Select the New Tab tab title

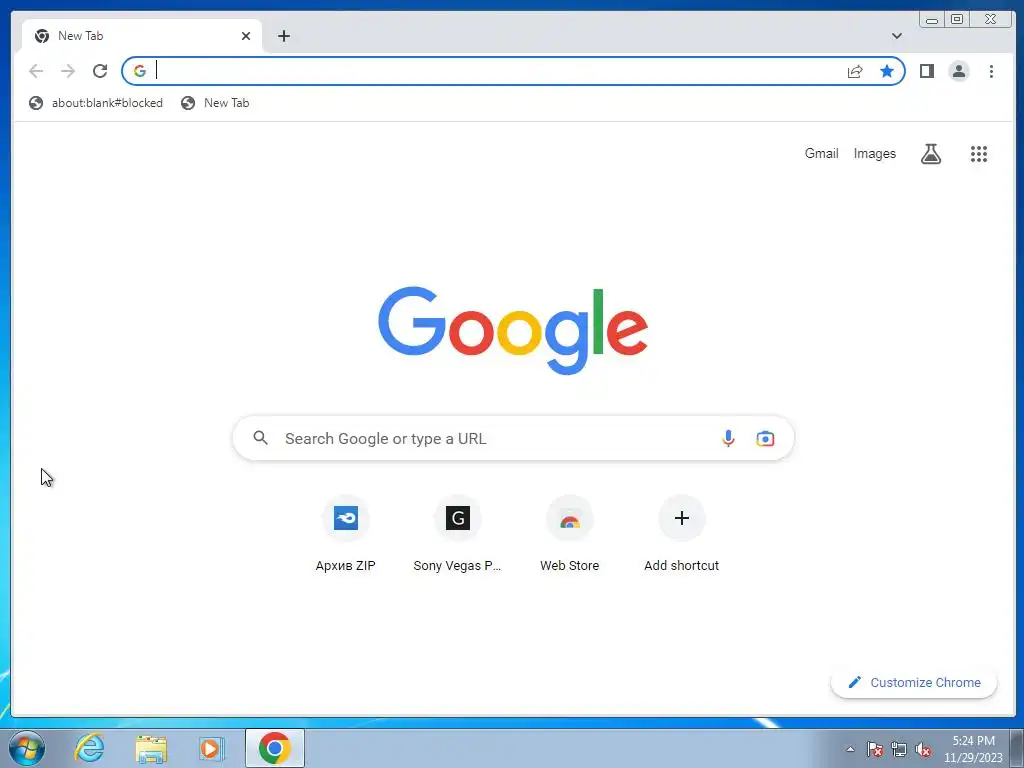[x=80, y=36]
